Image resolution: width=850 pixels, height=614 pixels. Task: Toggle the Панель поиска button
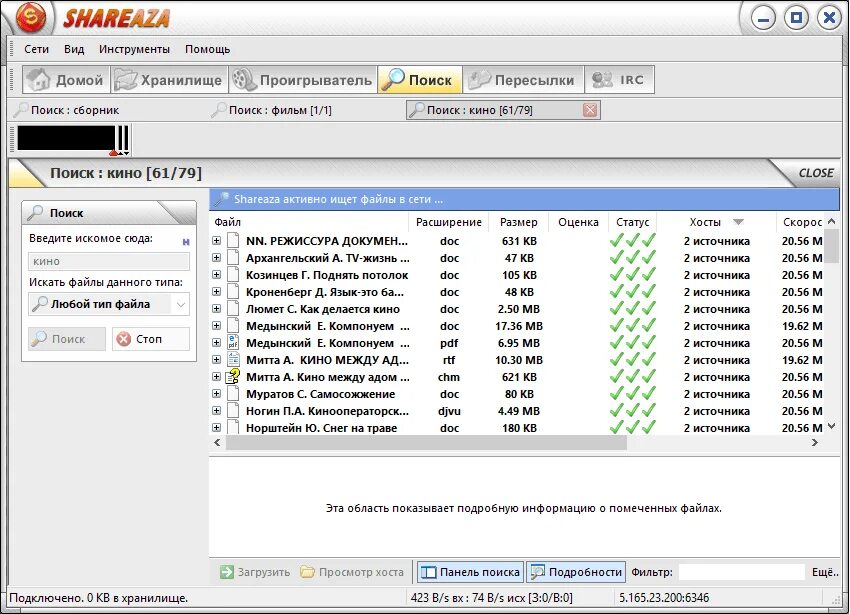(470, 572)
